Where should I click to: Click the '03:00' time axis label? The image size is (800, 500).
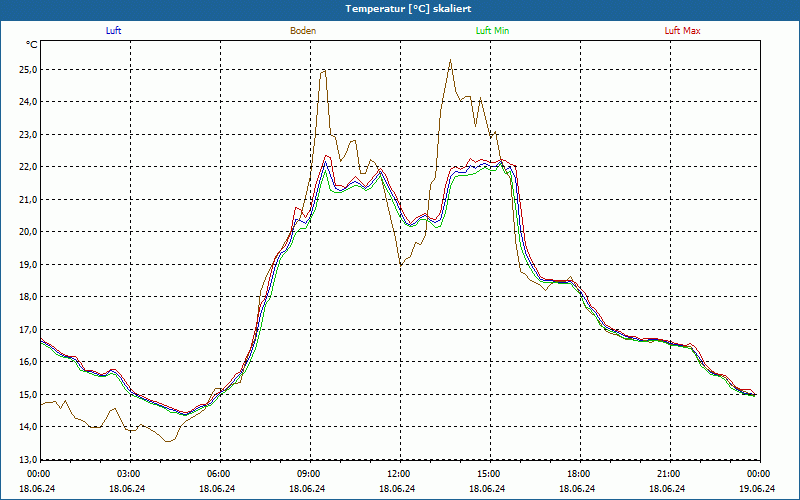coord(128,474)
